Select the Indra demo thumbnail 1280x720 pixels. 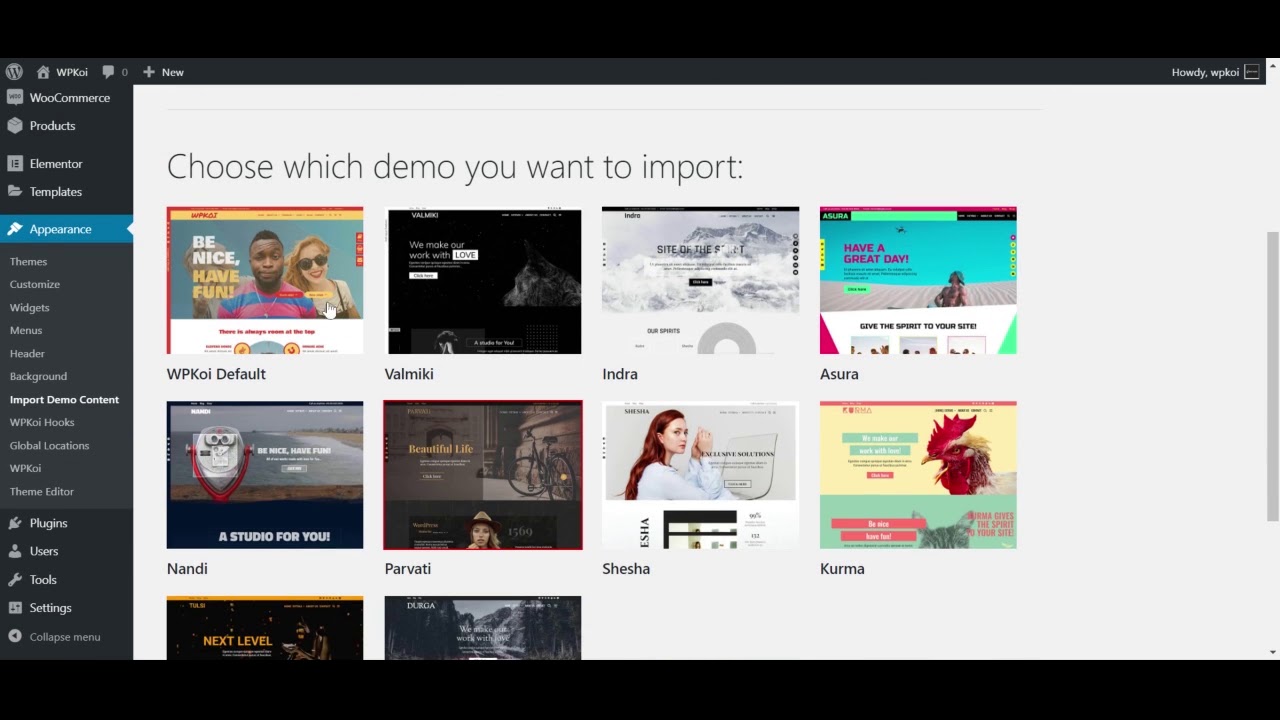point(700,280)
